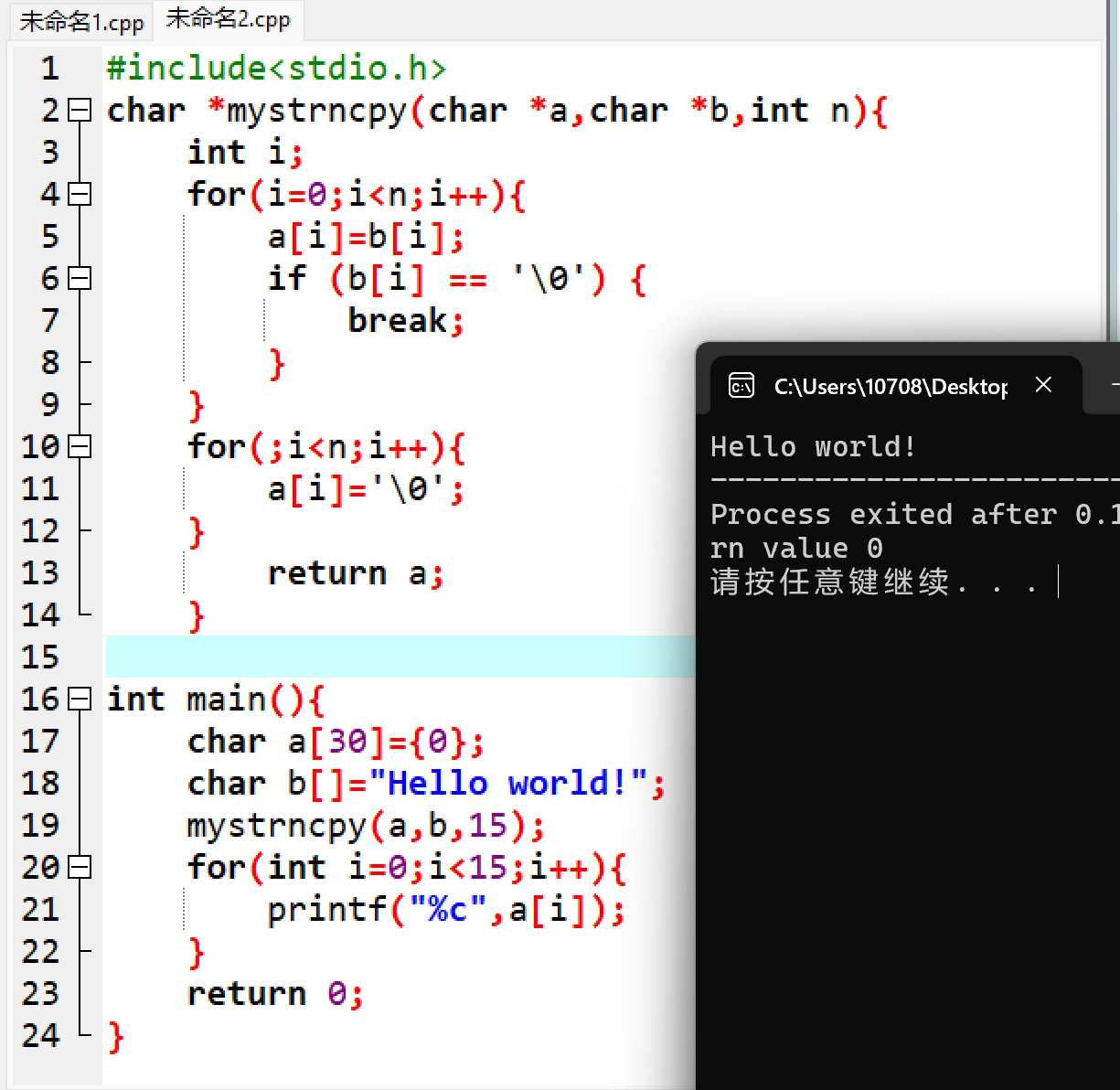This screenshot has width=1120, height=1090.
Task: Click '请按任意键继续' prompt in the console
Action: pos(830,582)
